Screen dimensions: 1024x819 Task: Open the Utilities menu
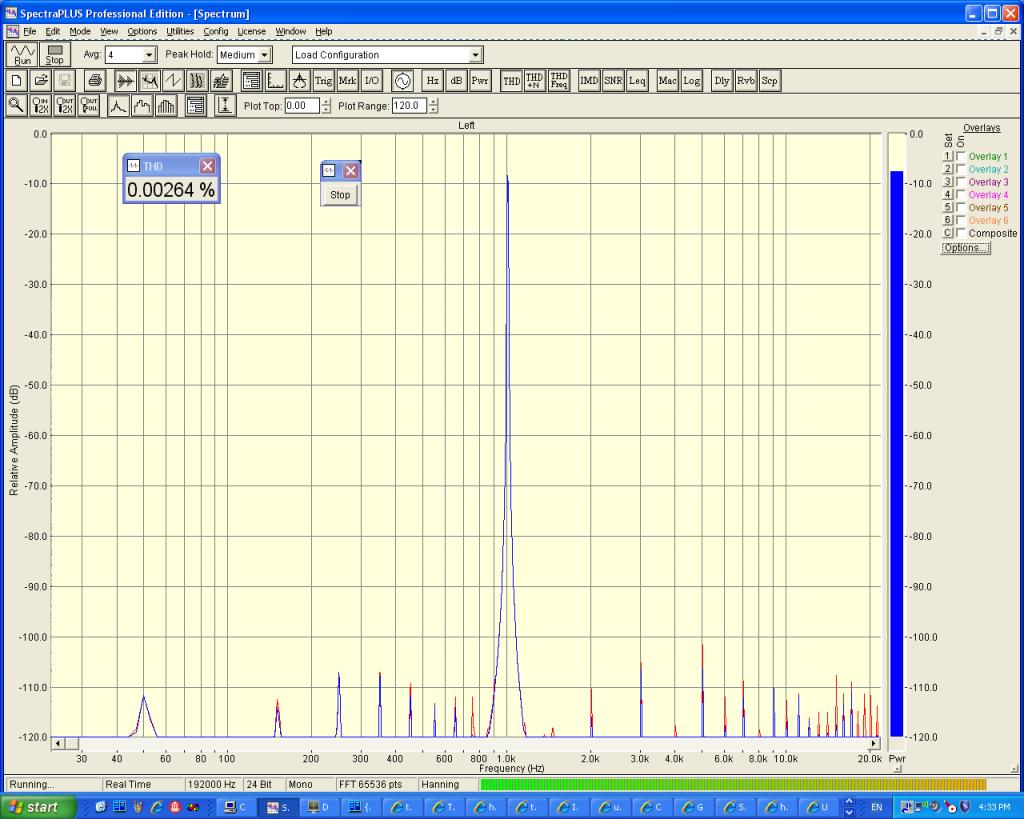pos(180,32)
